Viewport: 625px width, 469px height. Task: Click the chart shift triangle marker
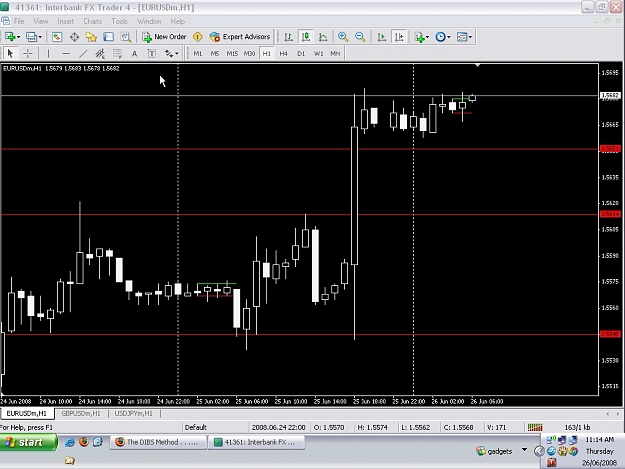point(478,65)
